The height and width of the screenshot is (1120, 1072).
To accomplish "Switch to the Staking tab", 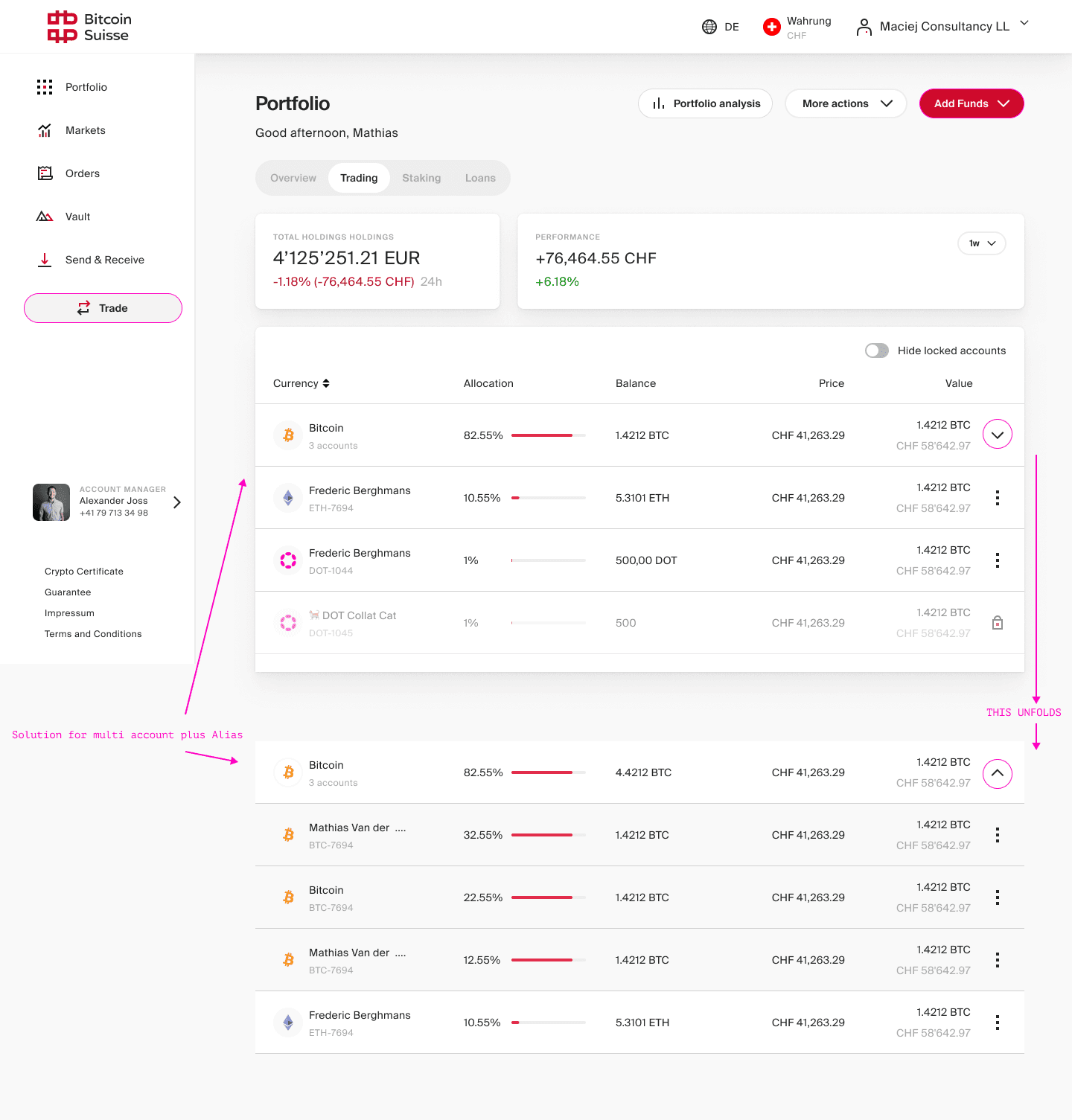I will pos(421,178).
